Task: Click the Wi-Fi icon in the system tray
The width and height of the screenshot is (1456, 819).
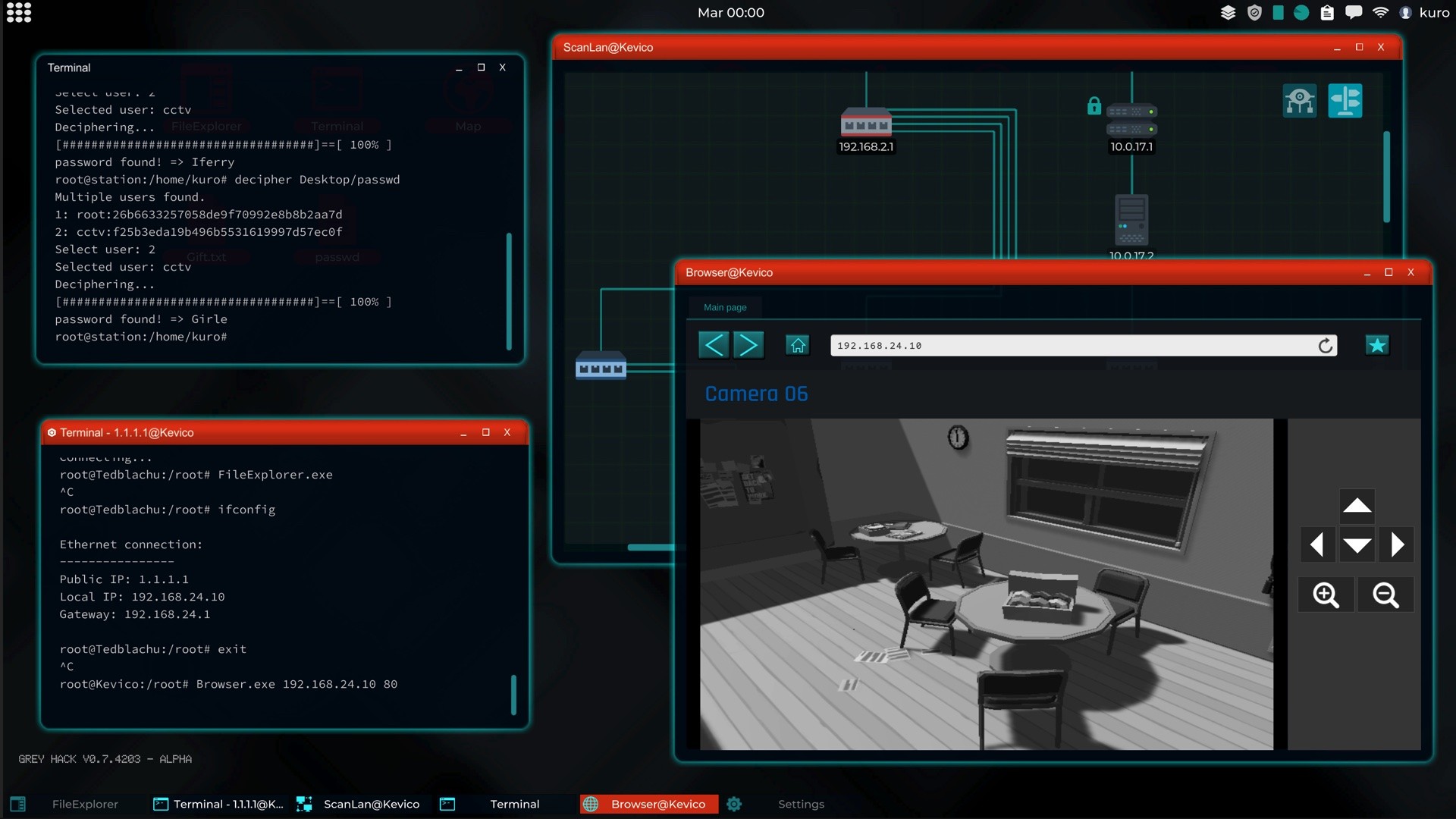Action: pyautogui.click(x=1382, y=12)
